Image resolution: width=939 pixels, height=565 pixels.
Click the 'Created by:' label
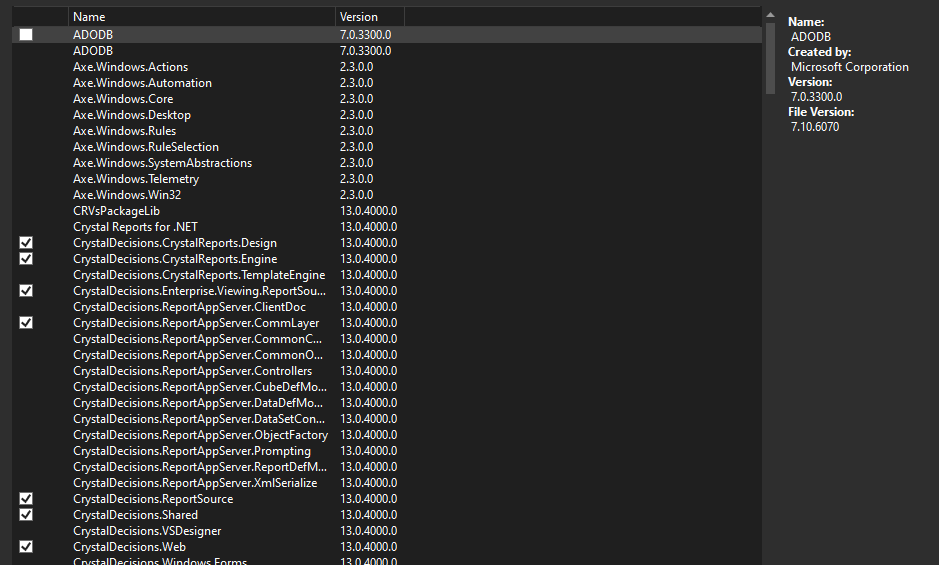[x=819, y=52]
